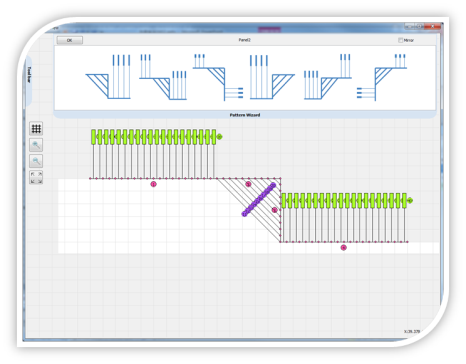Viewport: 466px width, 364px height.
Task: Click the pink marker in hatched triangle top
Action: [248, 184]
